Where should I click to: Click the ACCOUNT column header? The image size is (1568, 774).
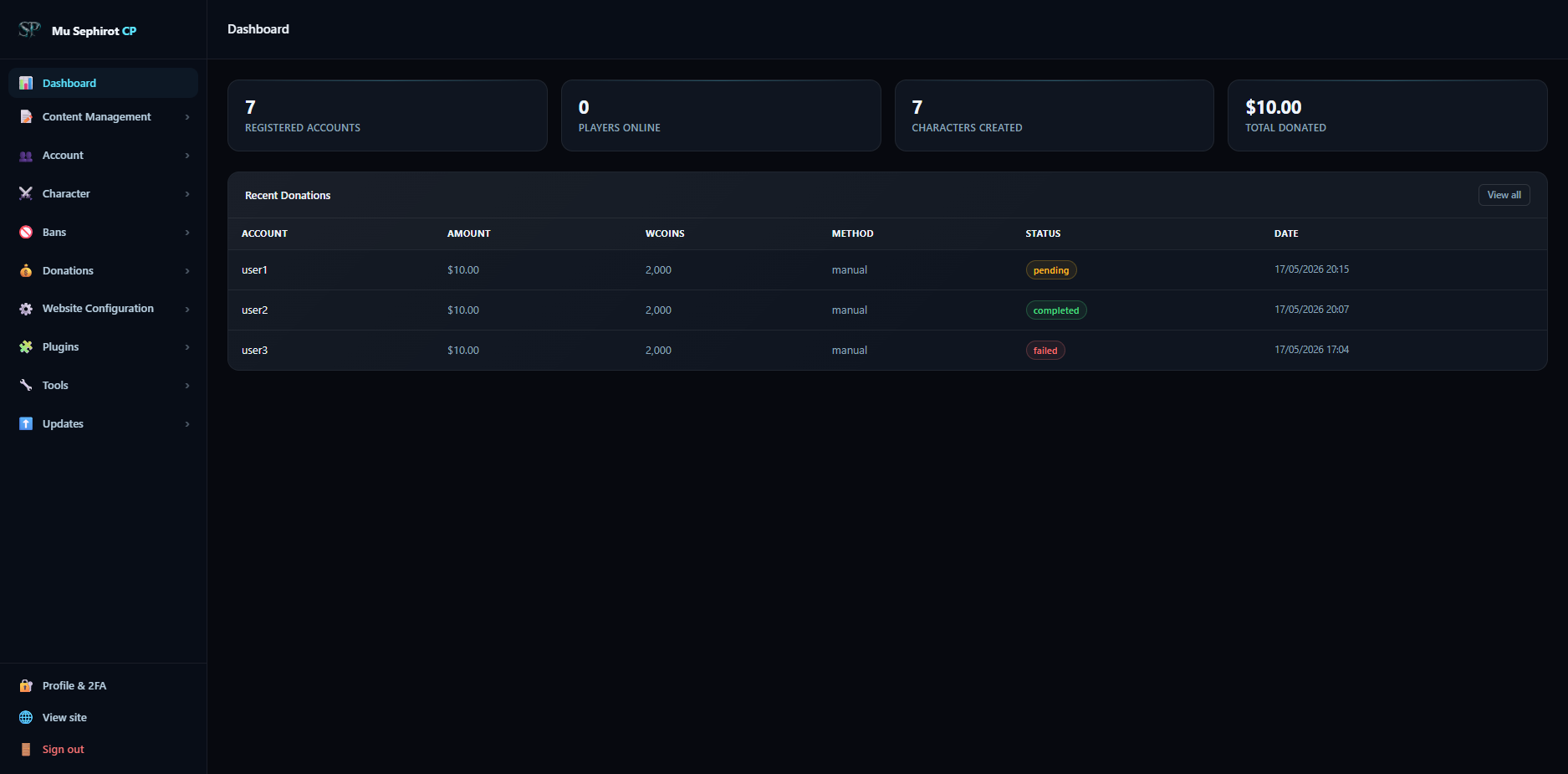[x=264, y=233]
